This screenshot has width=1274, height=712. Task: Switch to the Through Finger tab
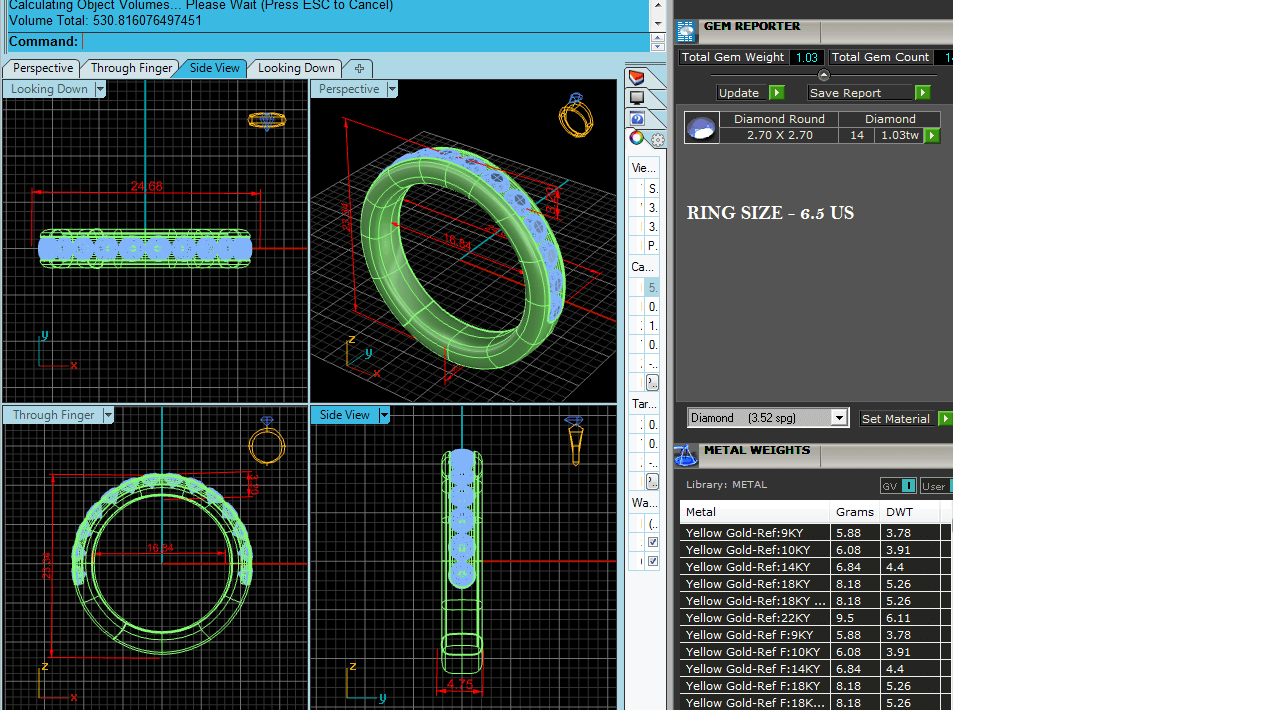131,68
